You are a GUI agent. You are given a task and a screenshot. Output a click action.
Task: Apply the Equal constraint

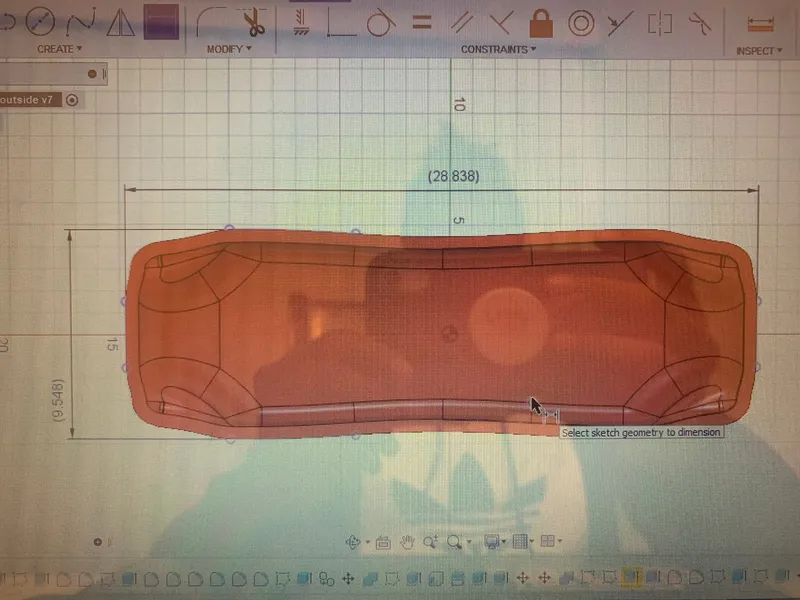pyautogui.click(x=421, y=22)
